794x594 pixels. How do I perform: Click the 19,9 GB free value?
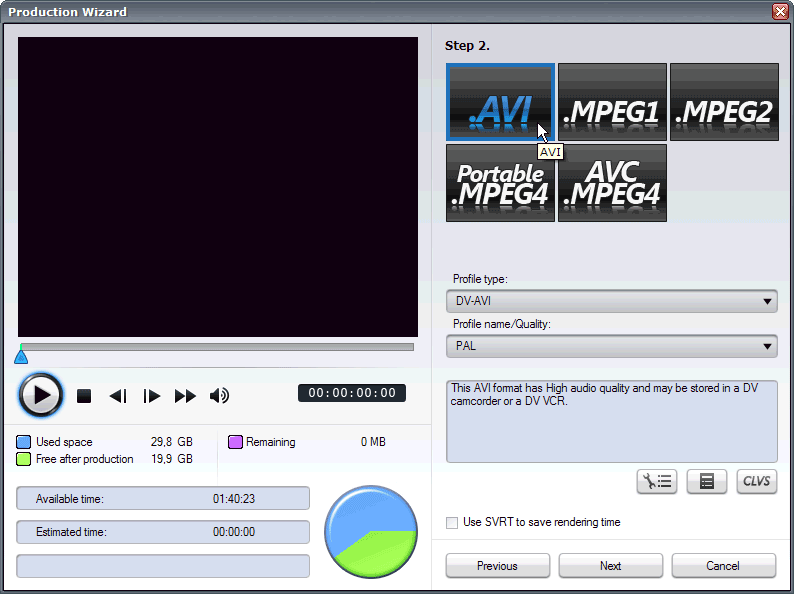pyautogui.click(x=172, y=459)
